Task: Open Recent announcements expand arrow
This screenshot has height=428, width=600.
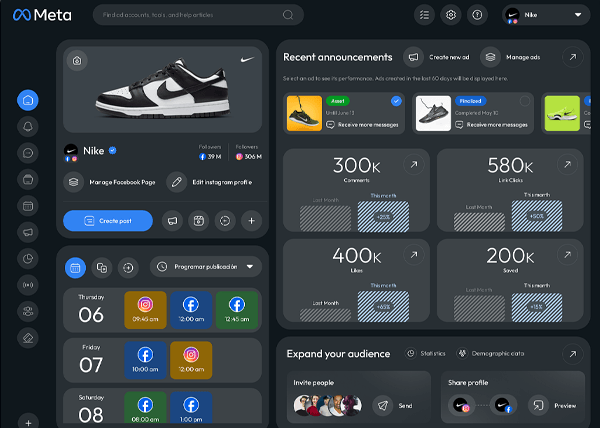Action: 573,57
